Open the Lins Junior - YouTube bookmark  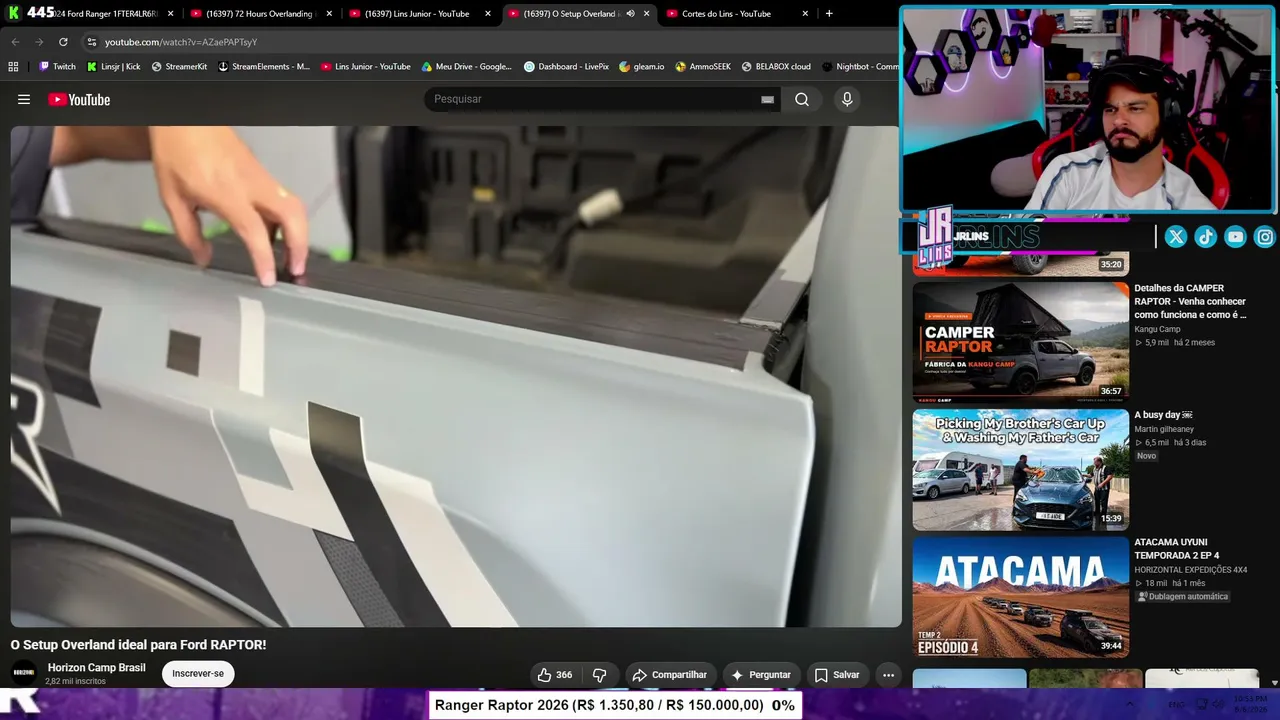click(x=365, y=67)
